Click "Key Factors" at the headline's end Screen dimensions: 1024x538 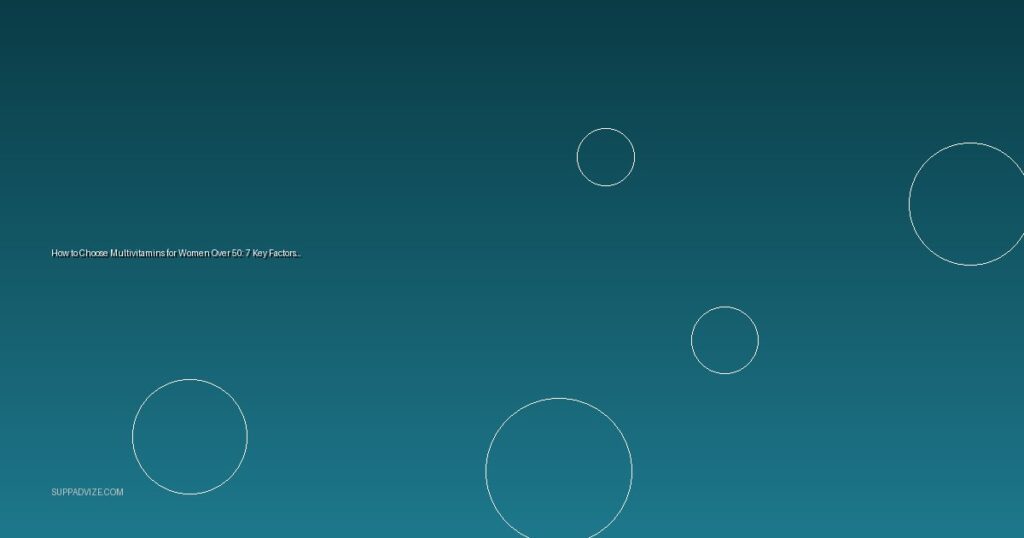[x=275, y=254]
